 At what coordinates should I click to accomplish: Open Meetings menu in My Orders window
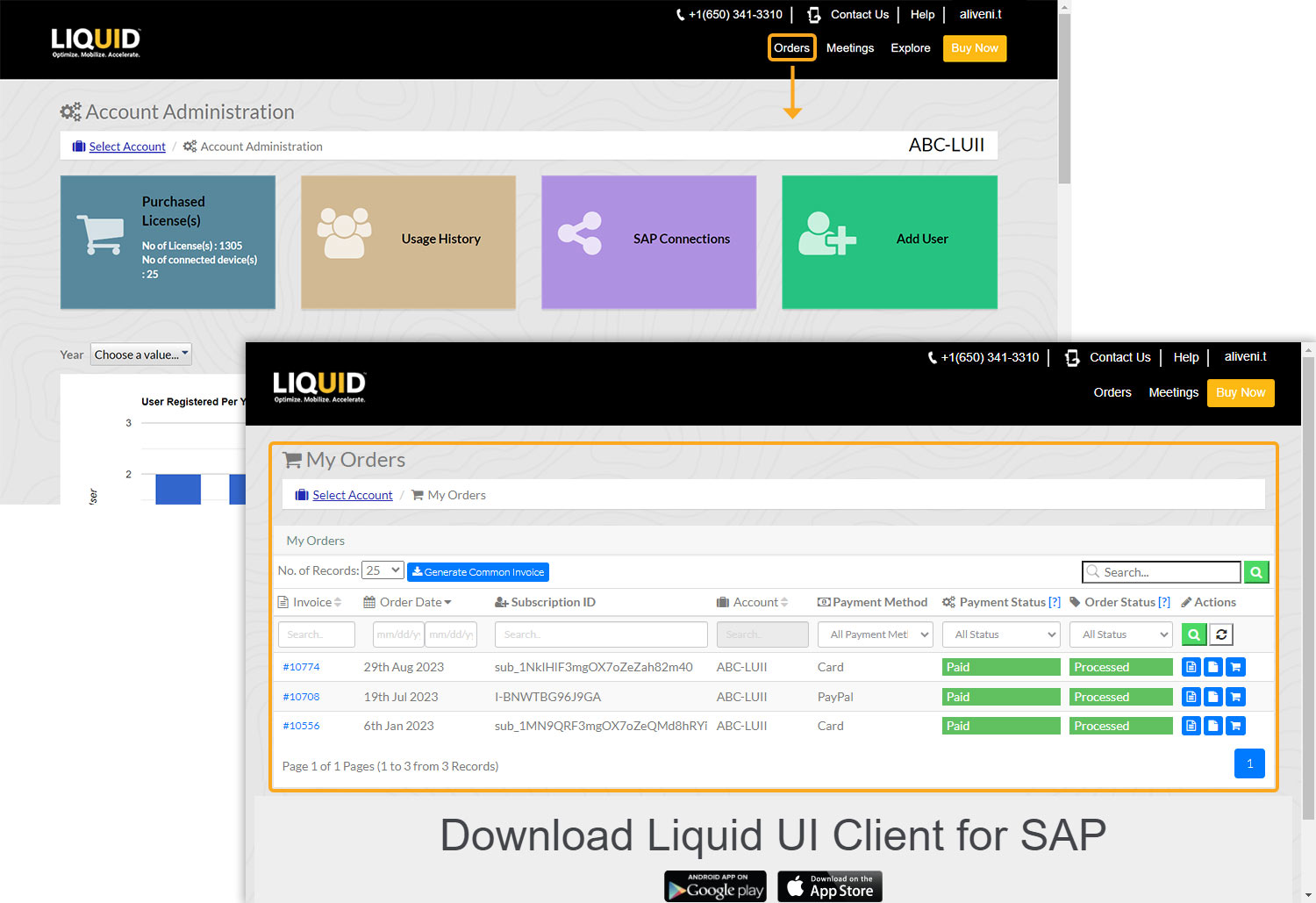[1174, 392]
